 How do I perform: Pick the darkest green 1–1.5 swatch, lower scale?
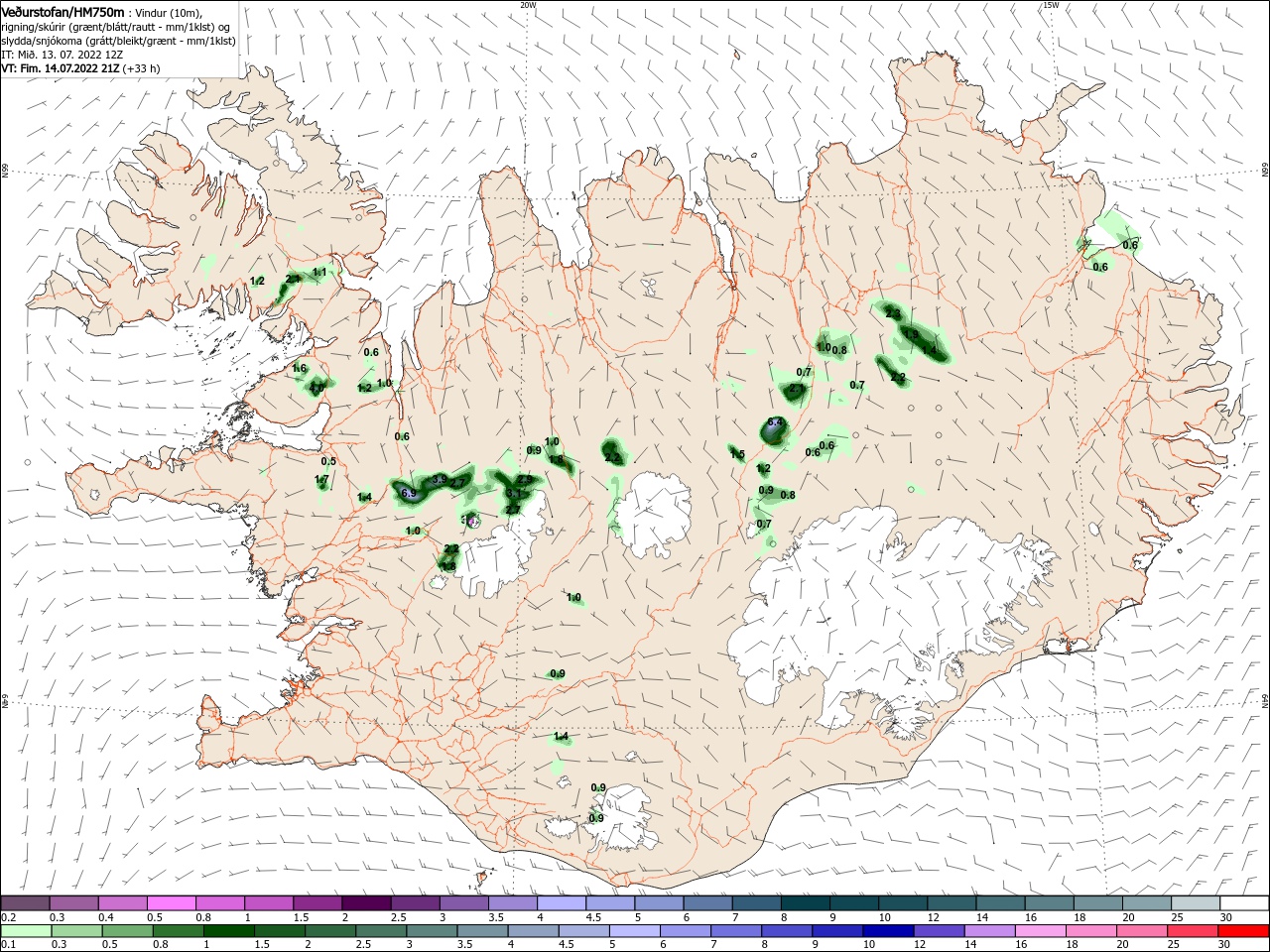[229, 931]
